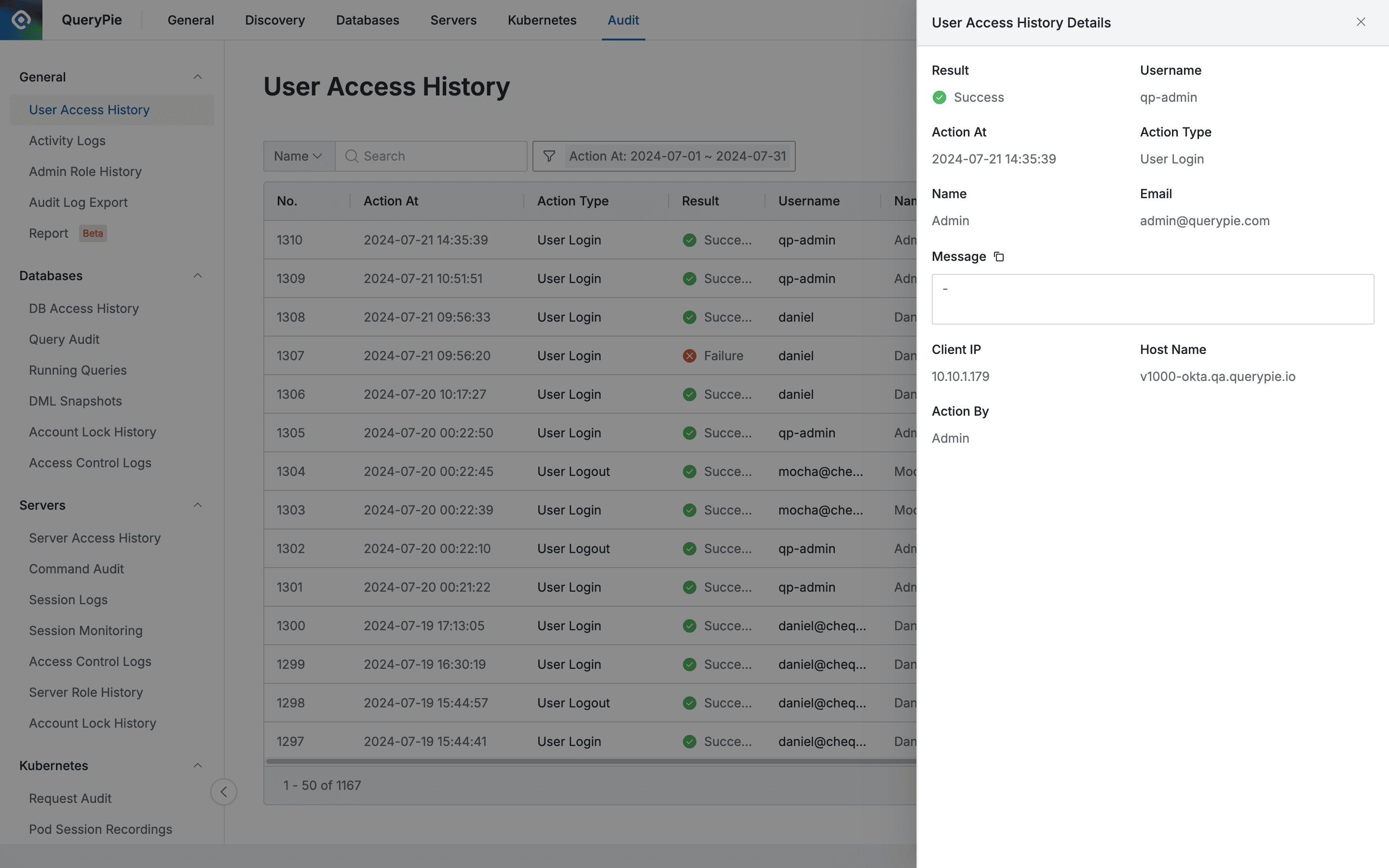
Task: Collapse the General sidebar section
Action: 197,76
